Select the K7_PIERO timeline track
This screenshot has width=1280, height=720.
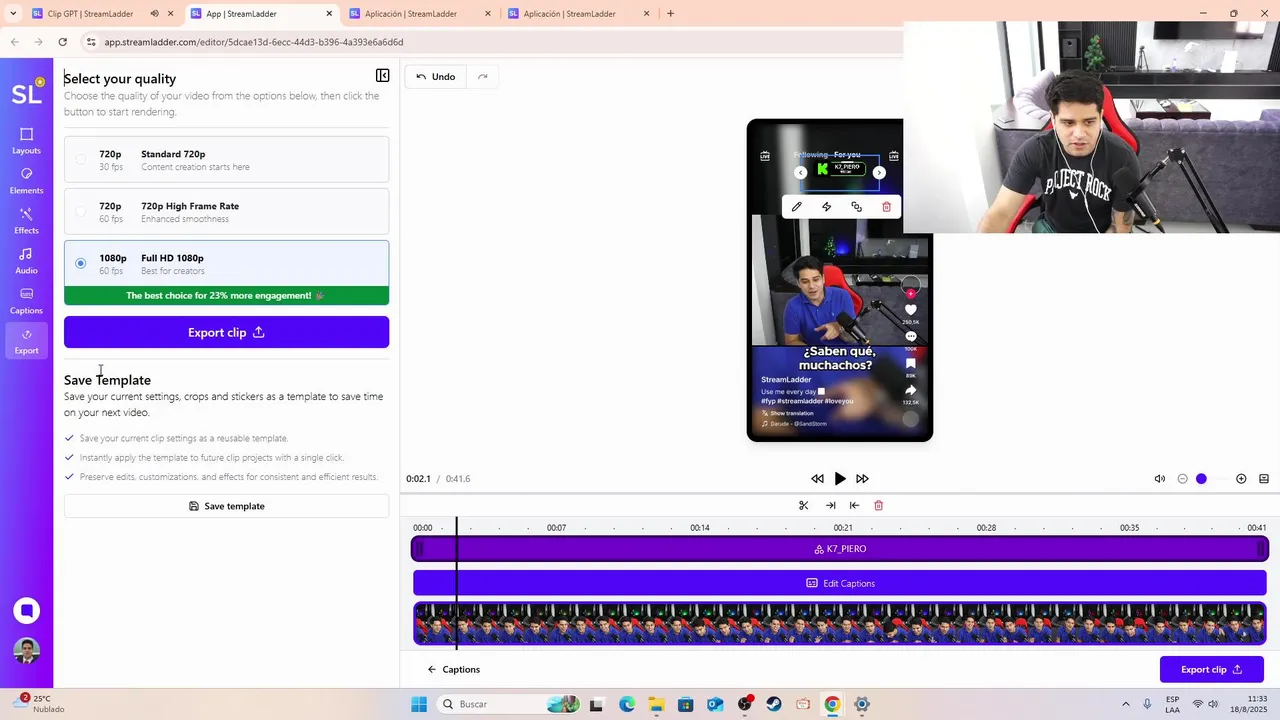coord(840,549)
